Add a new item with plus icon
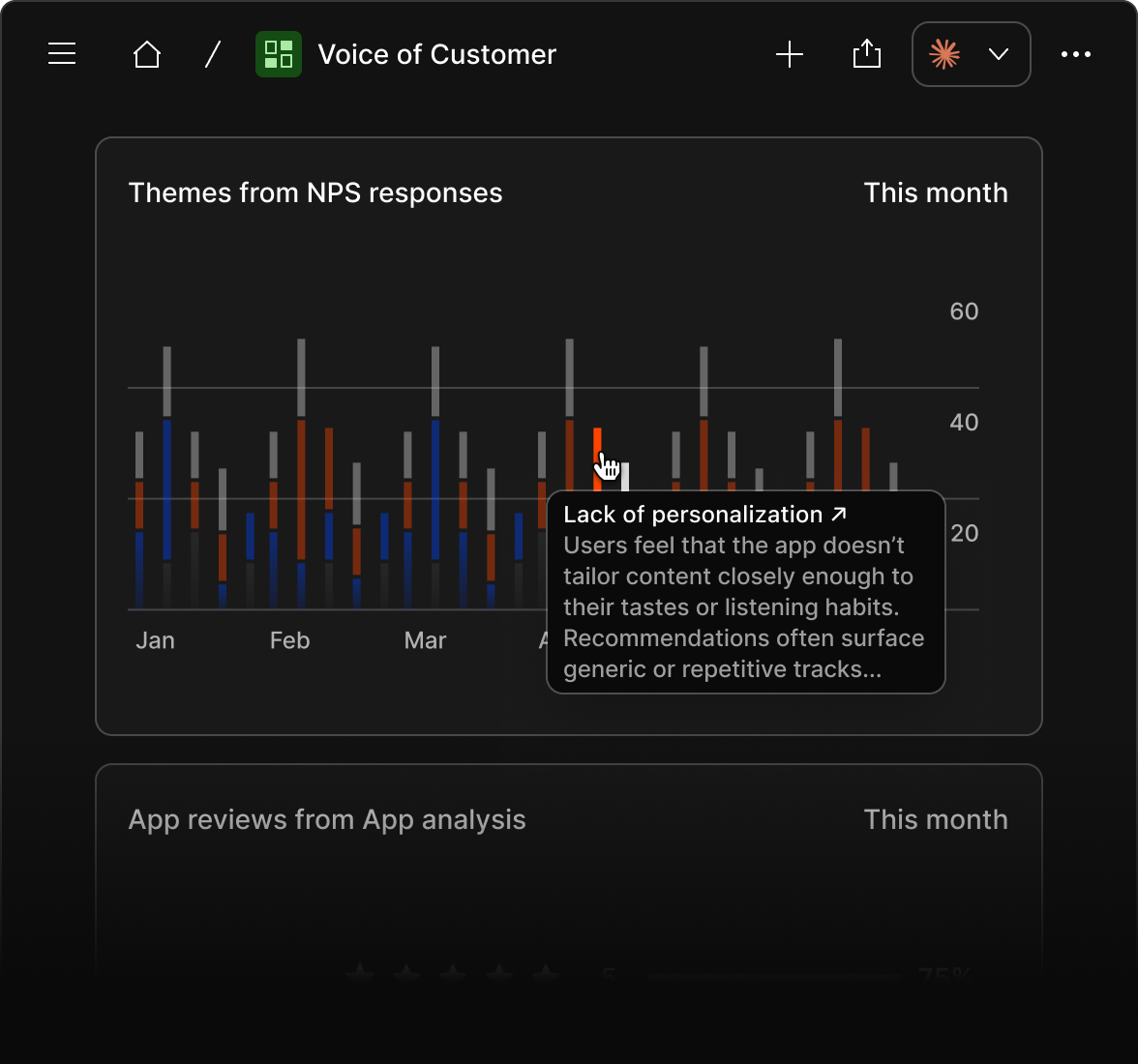The height and width of the screenshot is (1064, 1138). 789,54
